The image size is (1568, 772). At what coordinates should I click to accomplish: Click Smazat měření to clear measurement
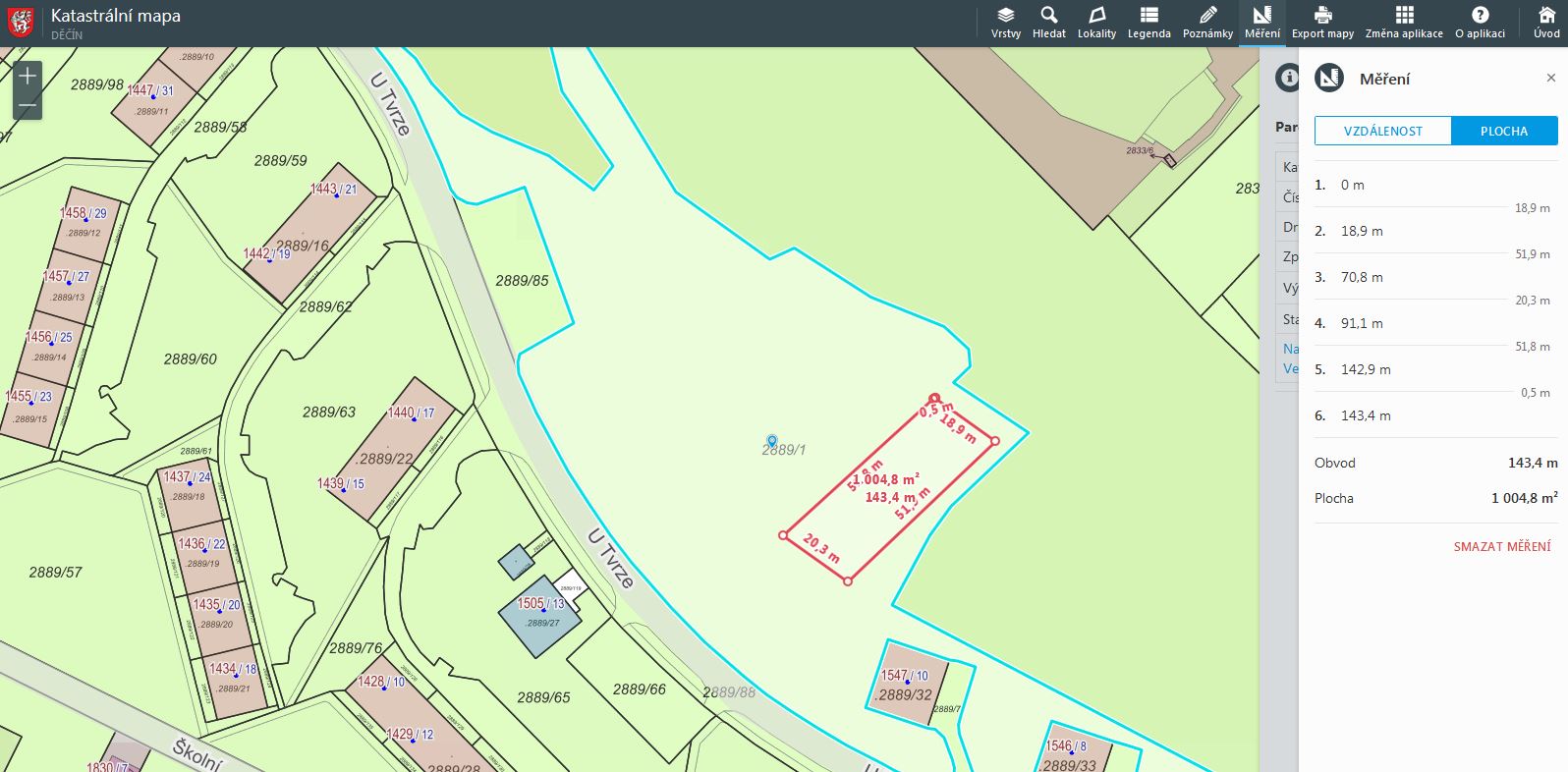(x=1501, y=546)
